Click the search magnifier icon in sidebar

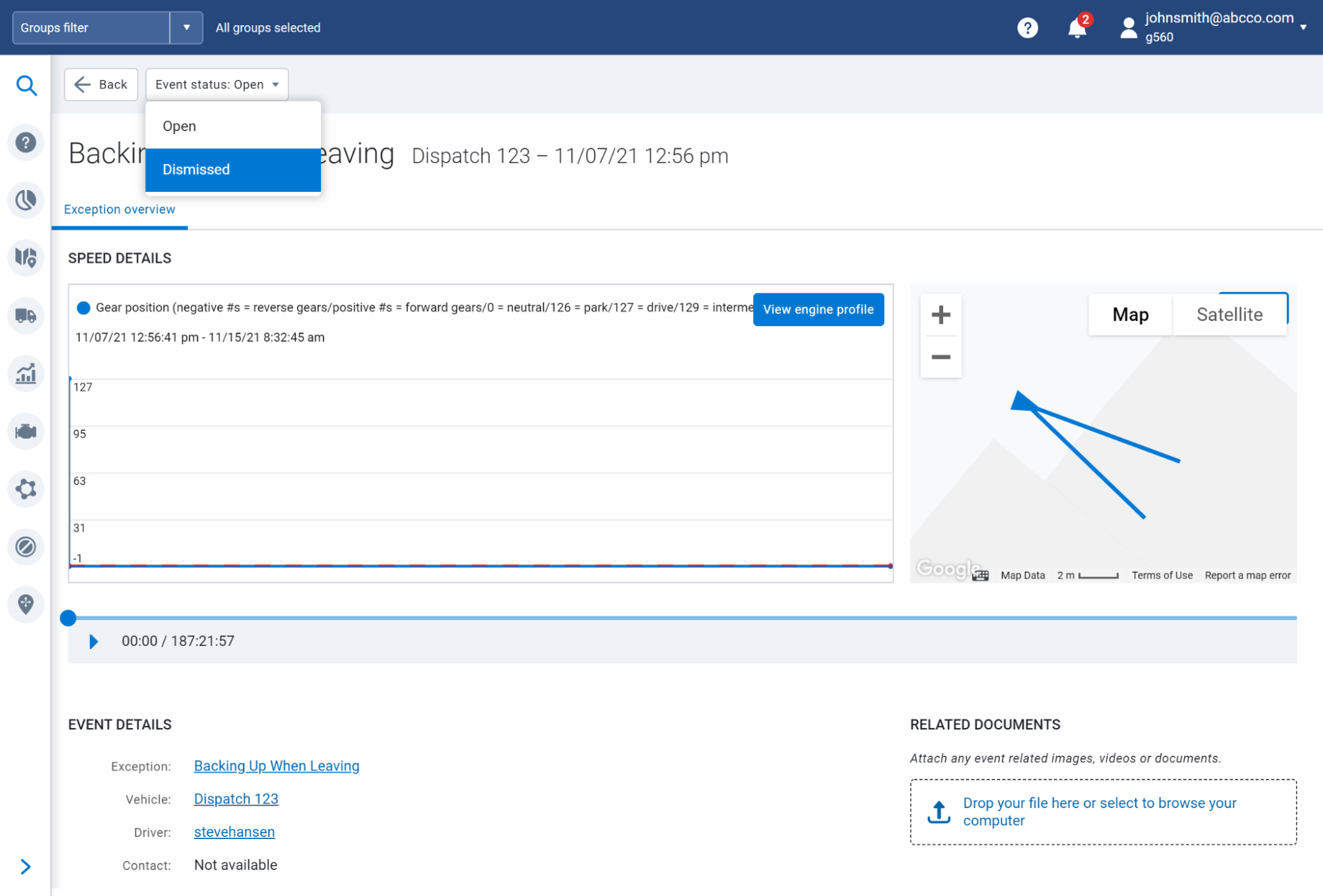point(26,85)
